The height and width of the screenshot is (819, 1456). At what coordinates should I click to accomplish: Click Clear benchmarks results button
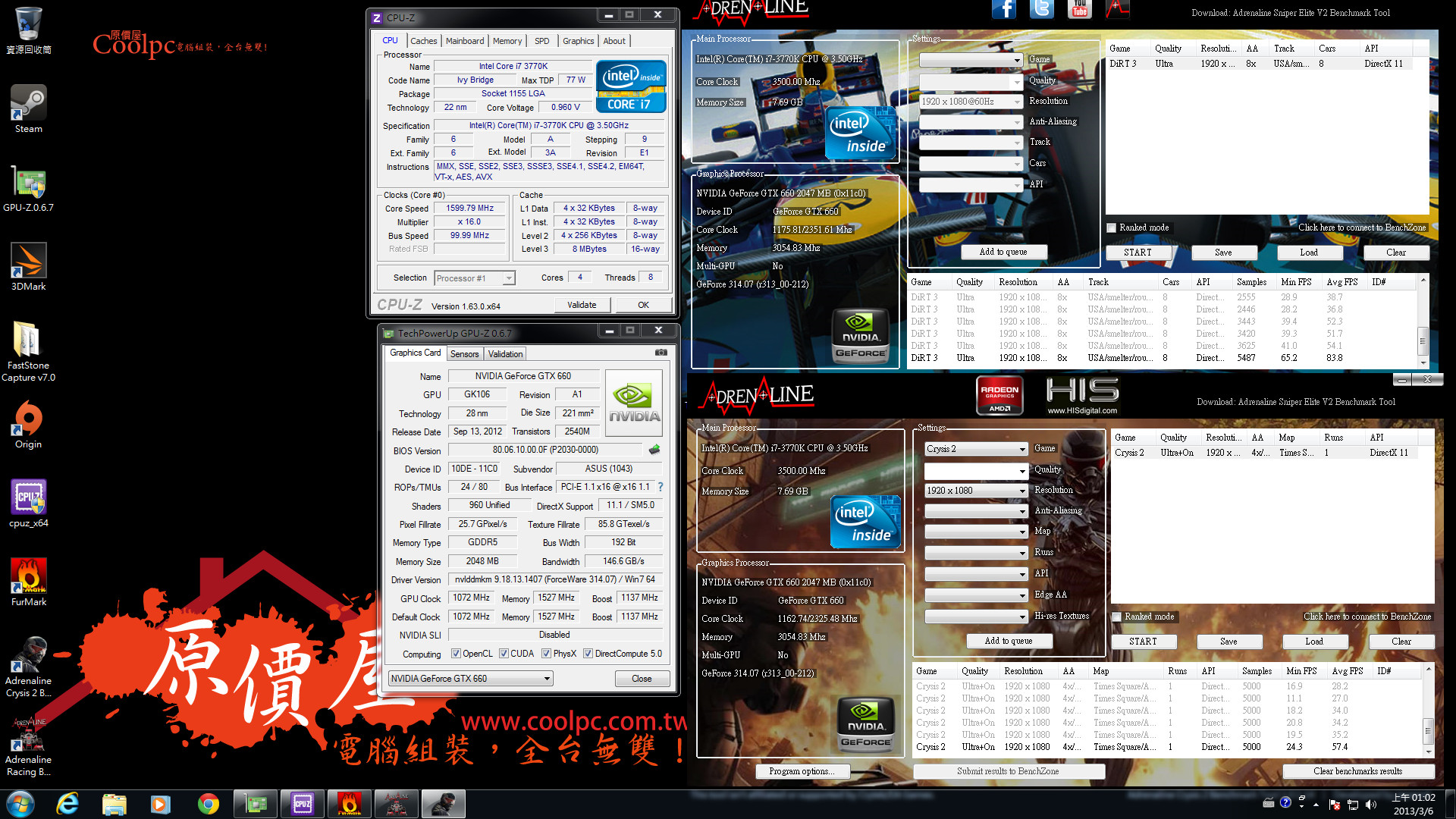click(x=1357, y=771)
